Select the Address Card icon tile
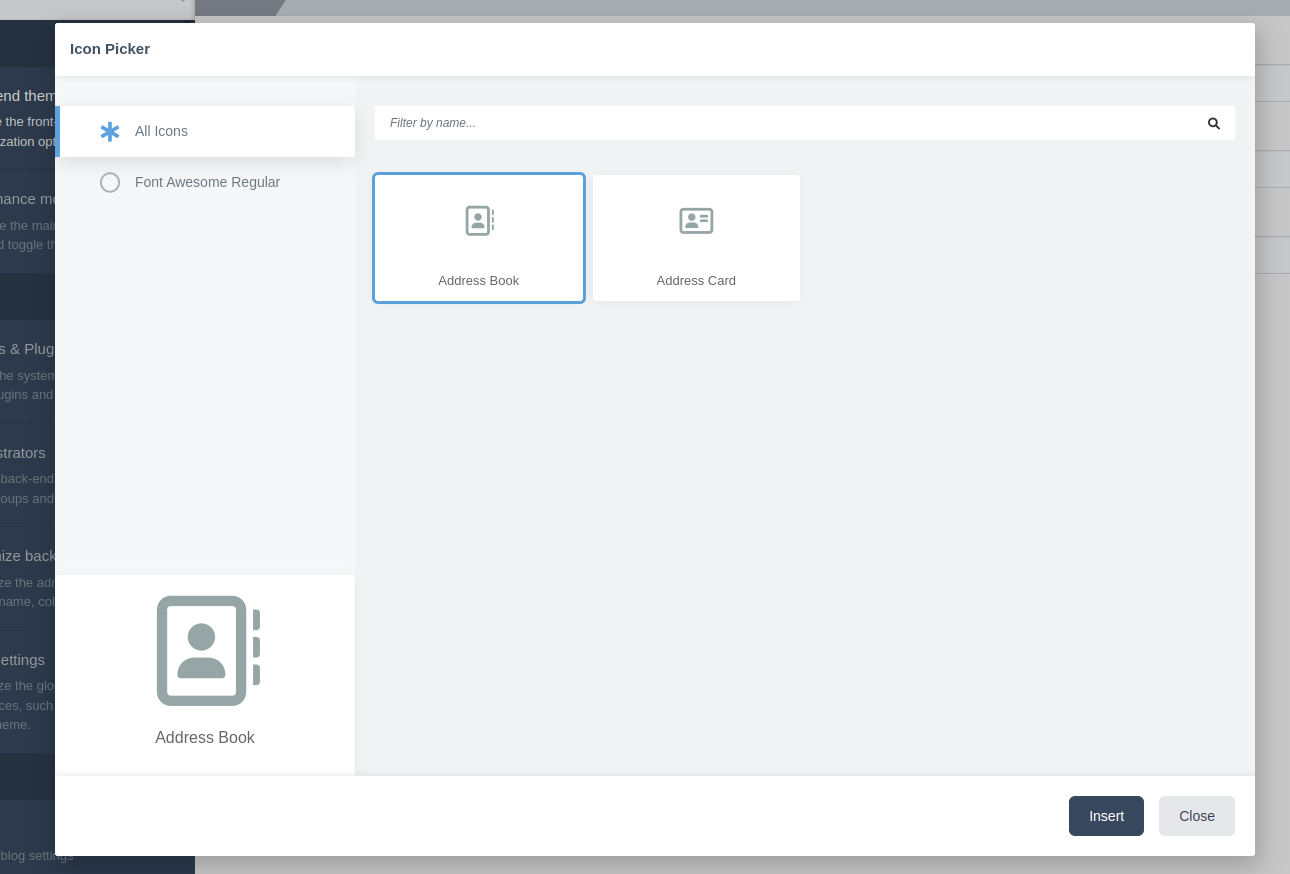 coord(696,238)
